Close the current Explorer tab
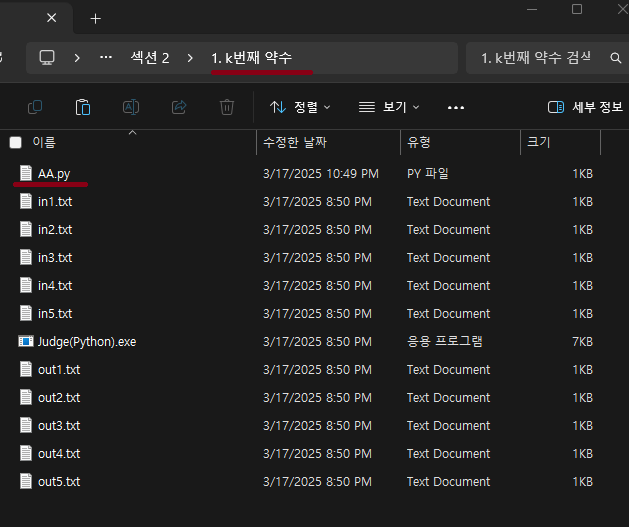This screenshot has height=527, width=629. tap(51, 18)
